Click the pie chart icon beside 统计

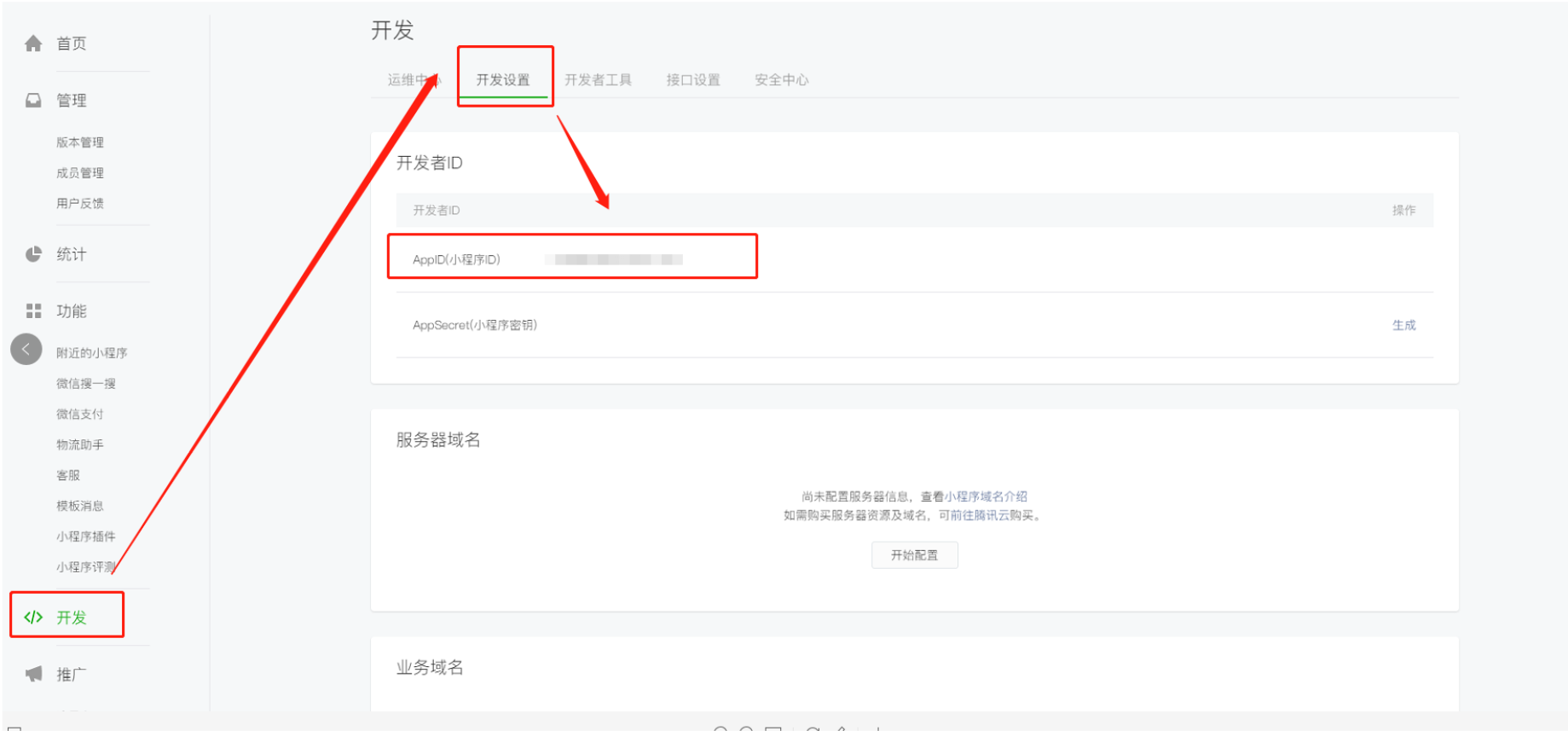33,254
